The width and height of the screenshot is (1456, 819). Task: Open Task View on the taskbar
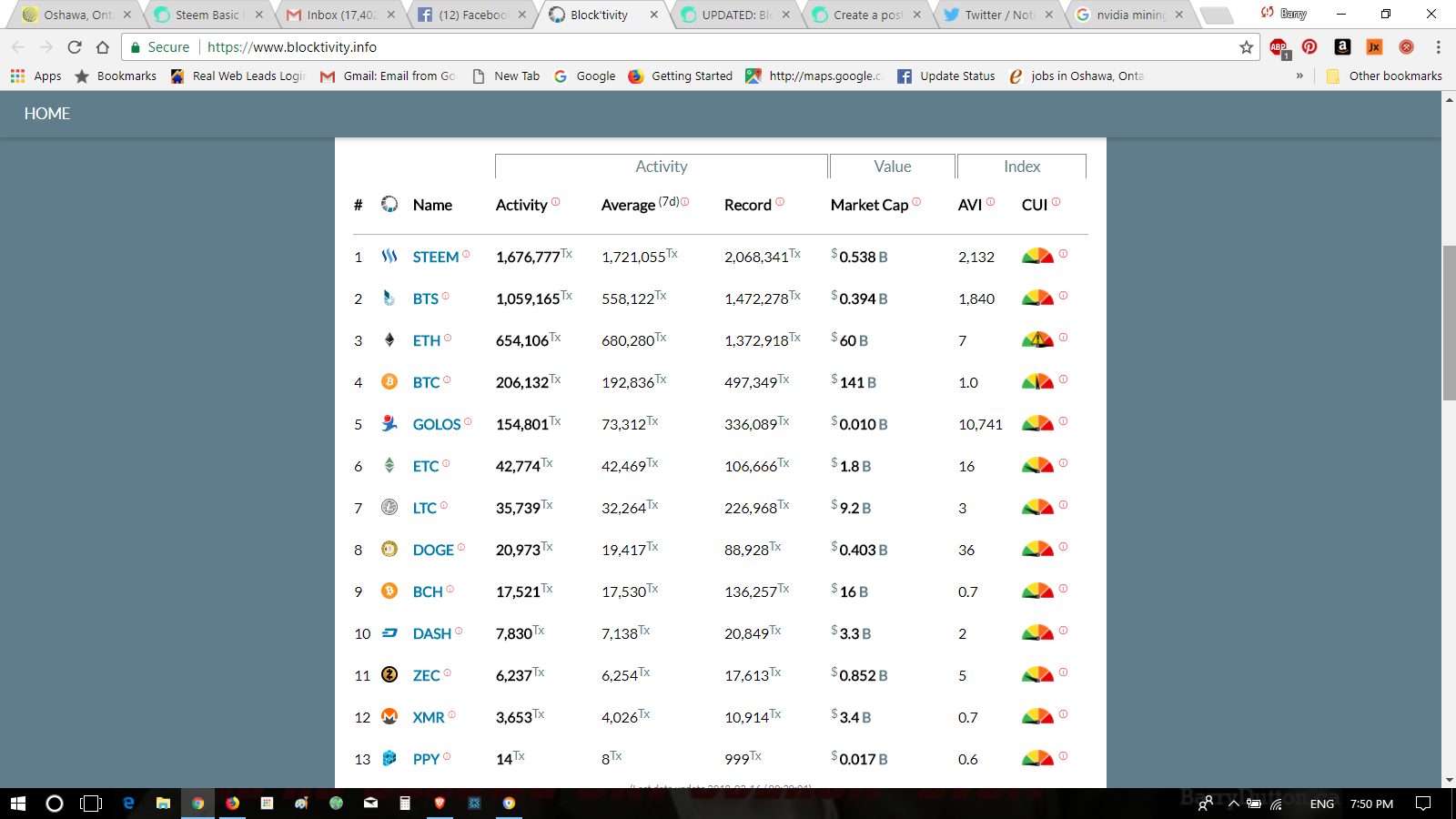91,804
